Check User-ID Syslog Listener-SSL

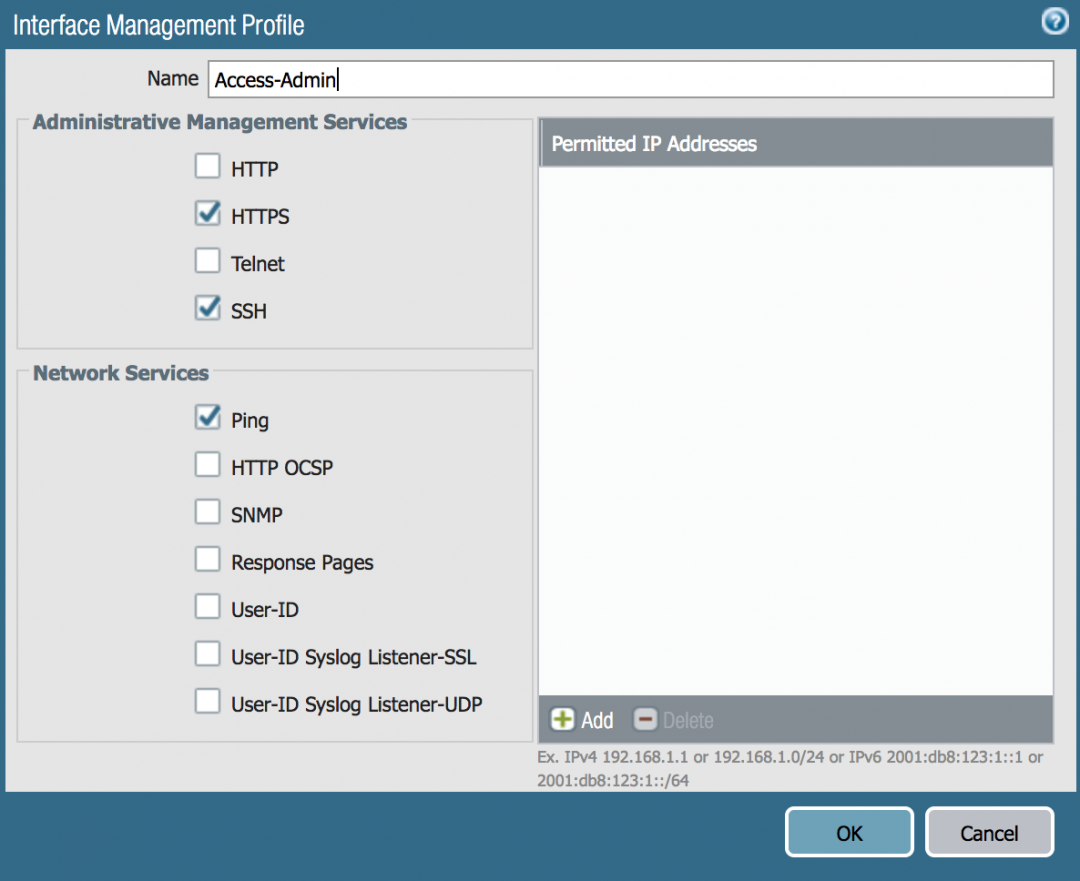[208, 655]
